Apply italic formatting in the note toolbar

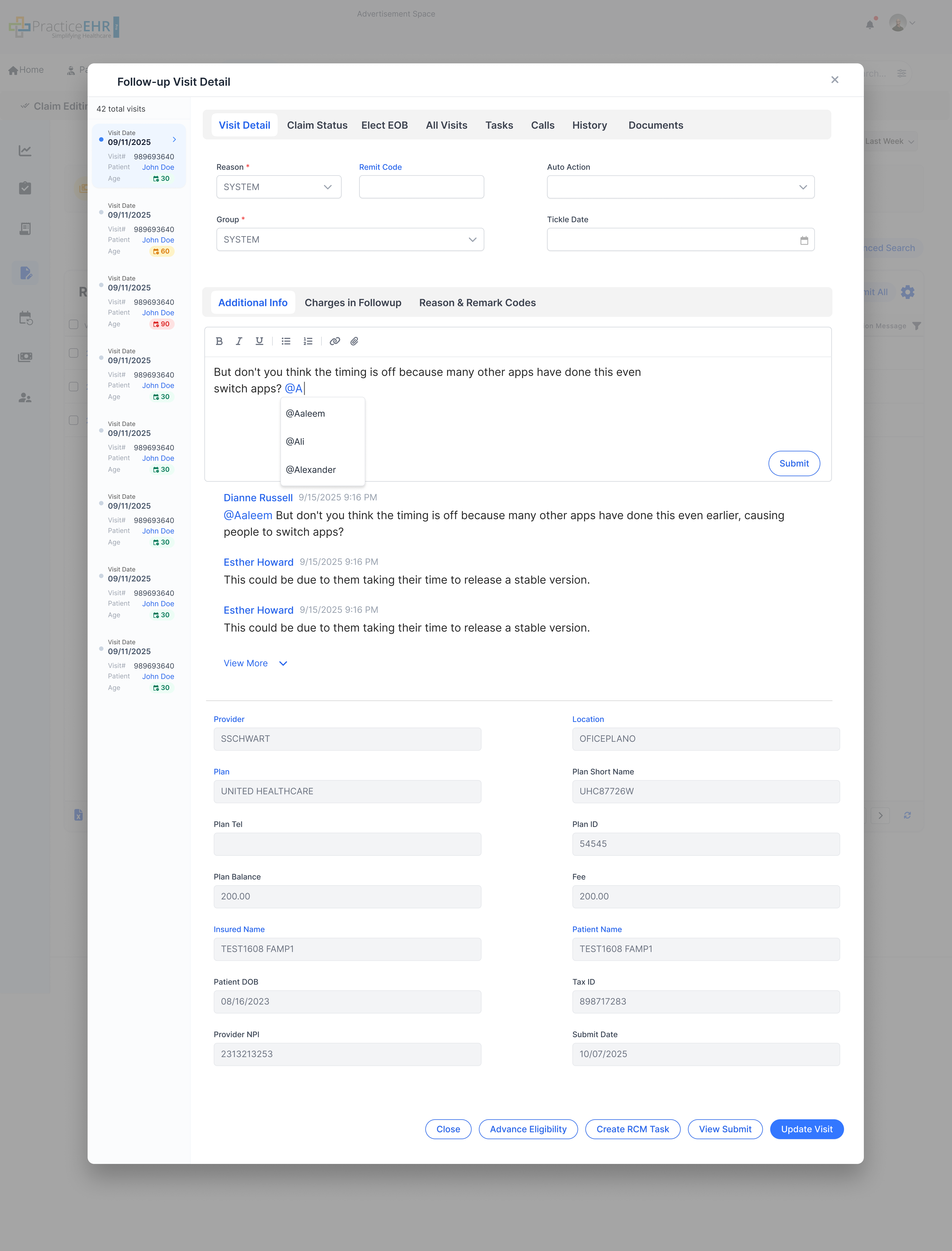tap(239, 341)
